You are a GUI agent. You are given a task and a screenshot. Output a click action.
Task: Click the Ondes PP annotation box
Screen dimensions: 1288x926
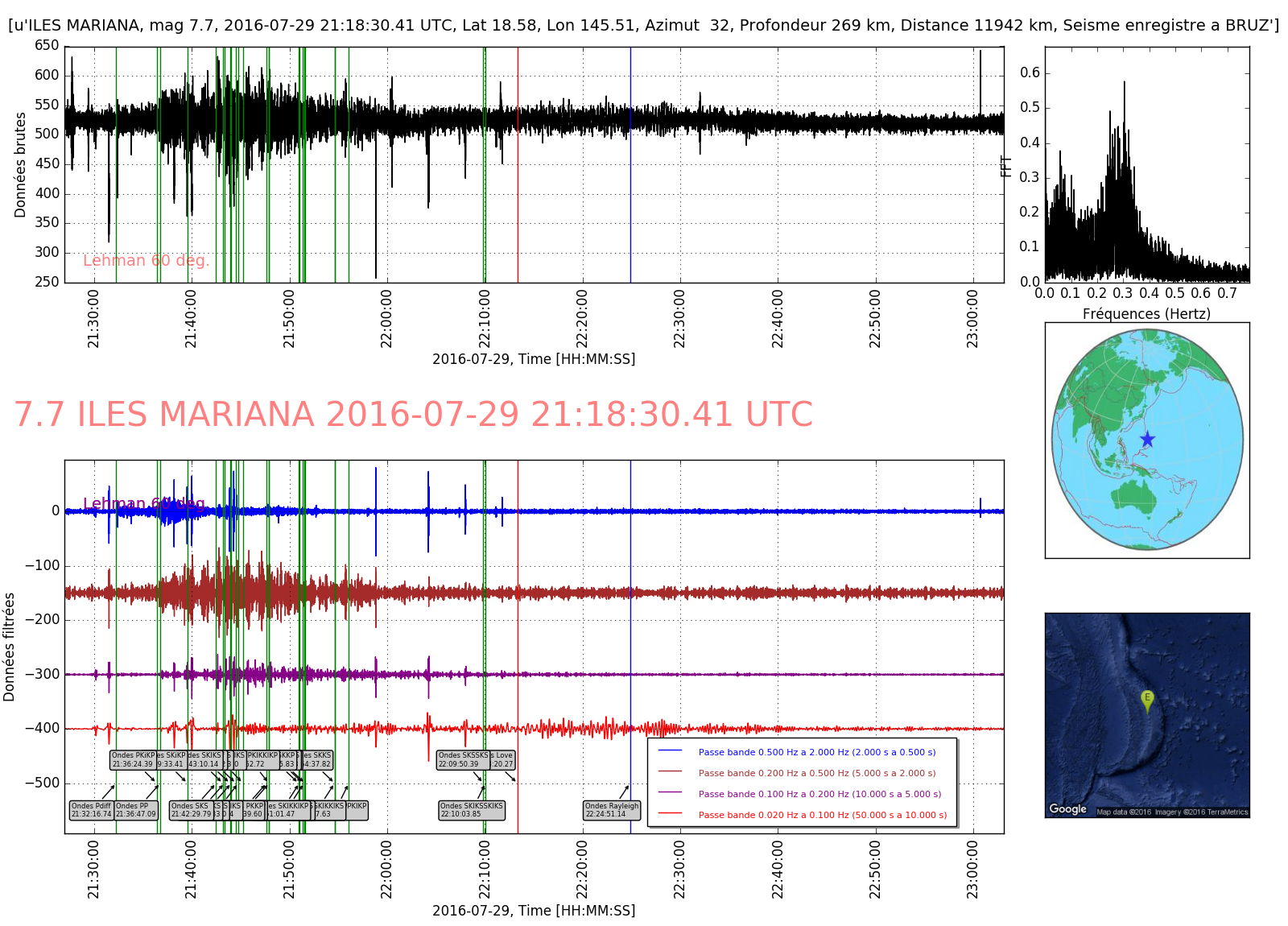[x=136, y=810]
